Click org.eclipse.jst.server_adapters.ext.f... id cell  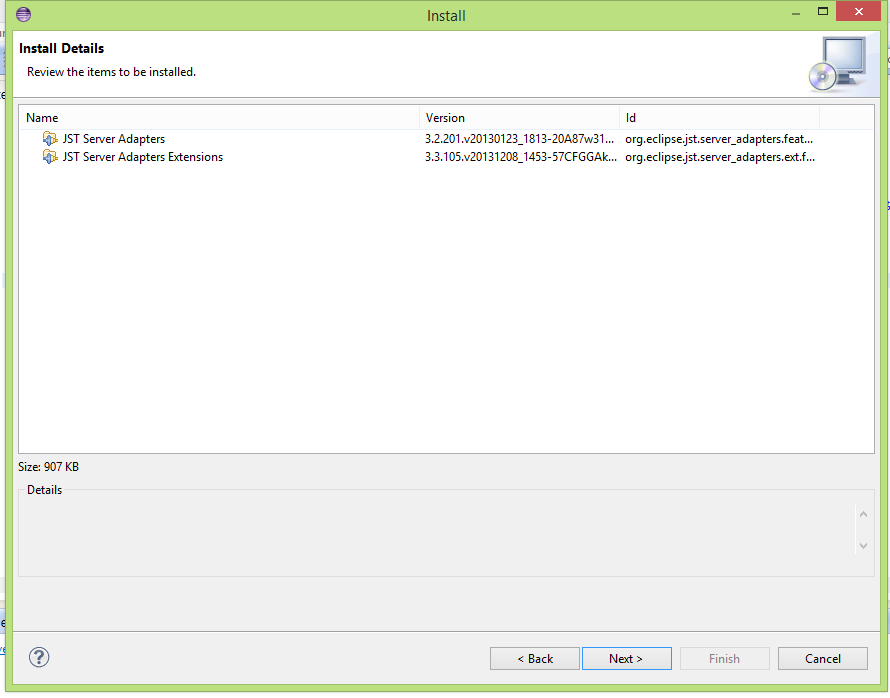point(720,157)
